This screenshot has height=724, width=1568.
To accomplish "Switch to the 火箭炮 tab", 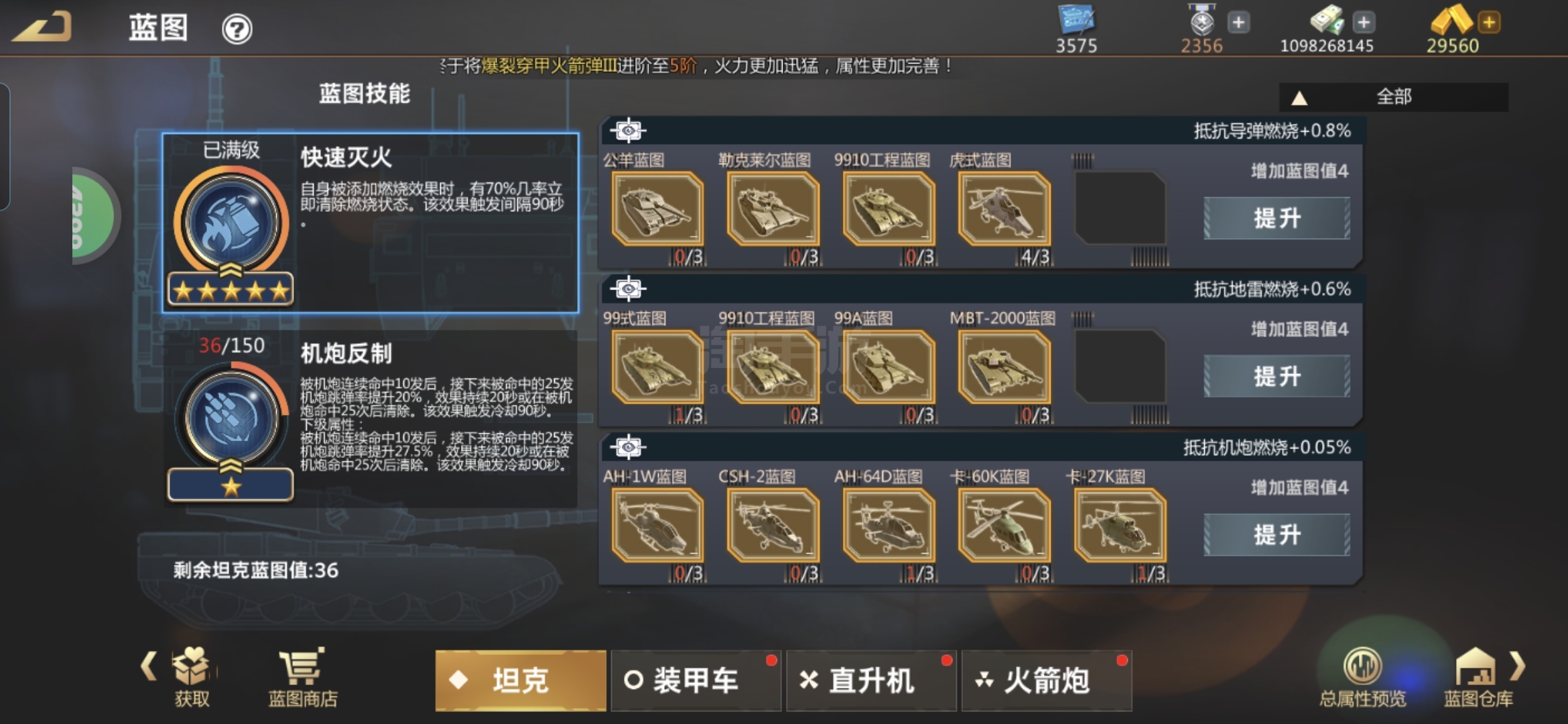I will (x=1047, y=680).
